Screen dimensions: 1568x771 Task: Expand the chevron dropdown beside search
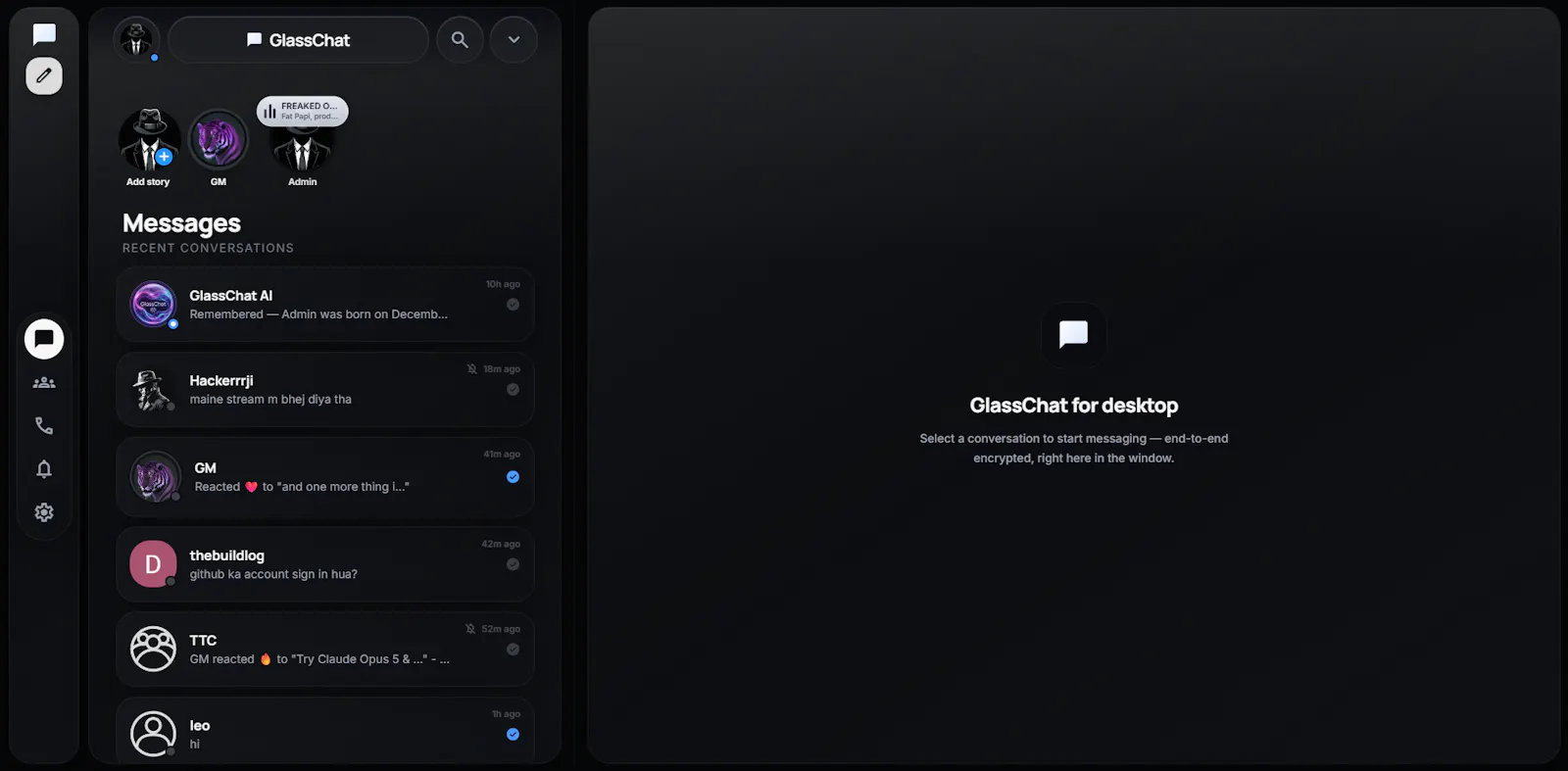pos(514,40)
